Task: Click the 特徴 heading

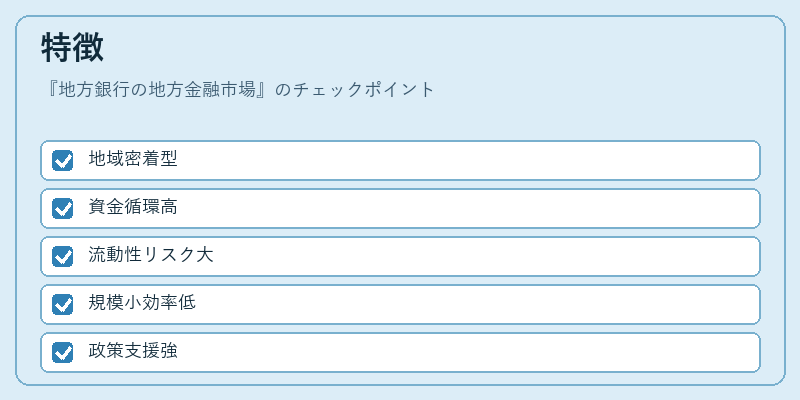Action: [72, 47]
